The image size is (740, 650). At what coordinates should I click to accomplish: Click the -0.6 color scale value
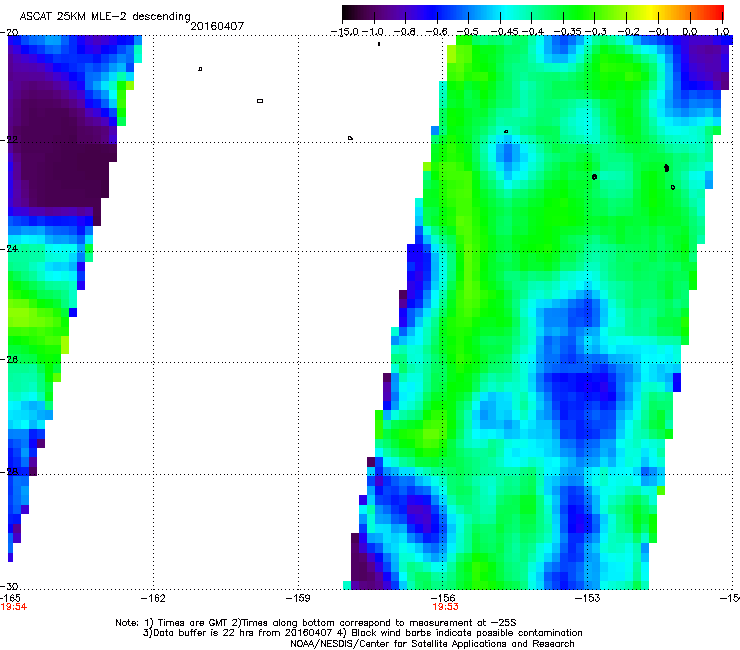[437, 32]
